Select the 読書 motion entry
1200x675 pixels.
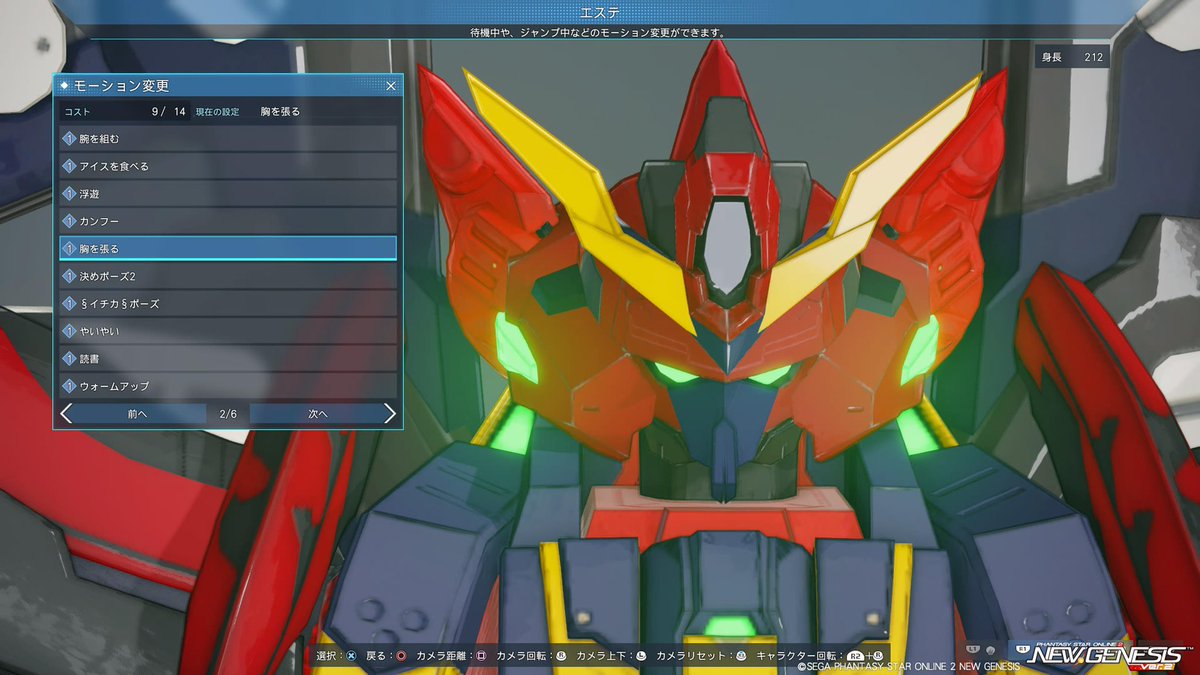click(228, 358)
